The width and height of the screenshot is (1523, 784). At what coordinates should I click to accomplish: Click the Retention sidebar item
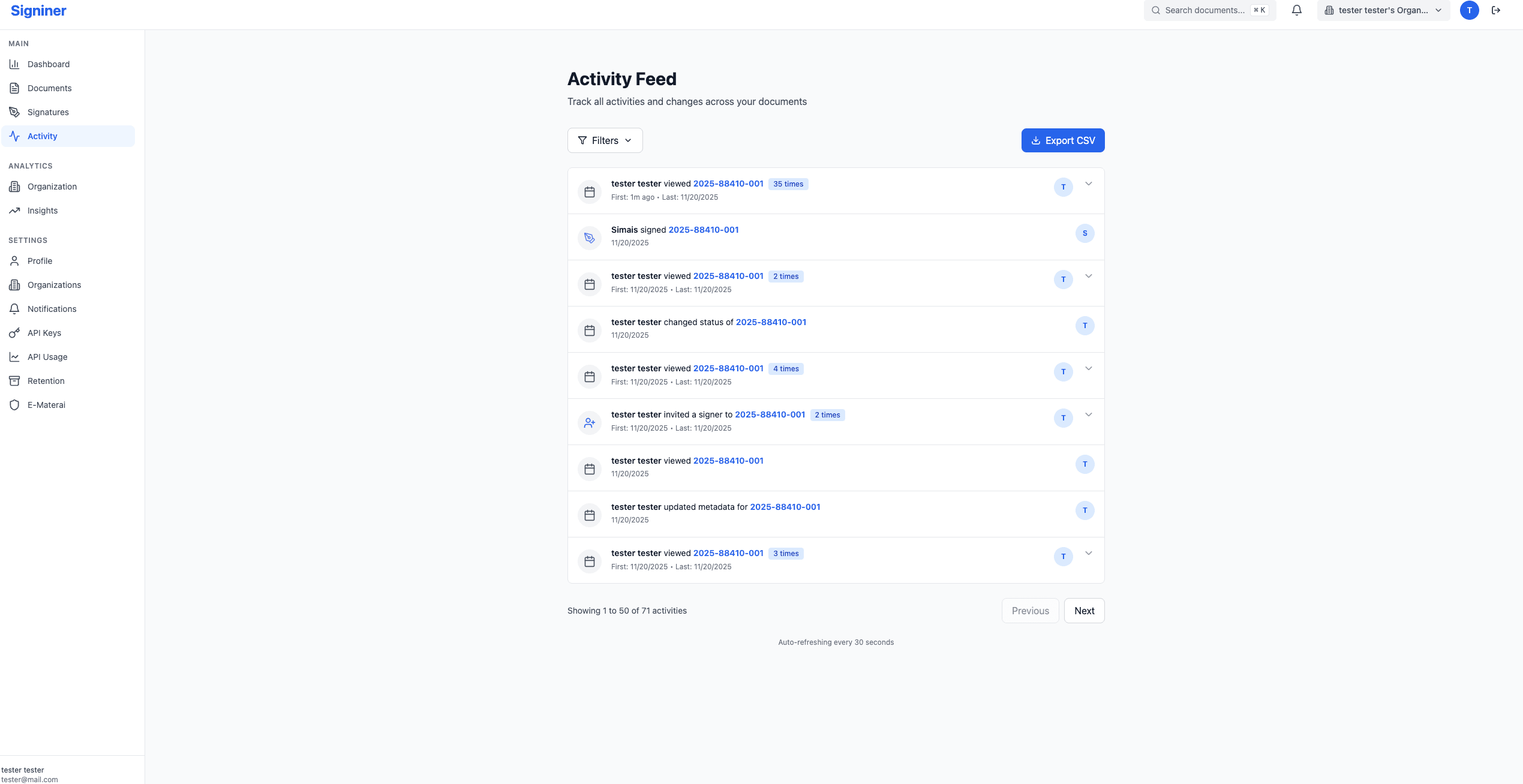click(46, 380)
